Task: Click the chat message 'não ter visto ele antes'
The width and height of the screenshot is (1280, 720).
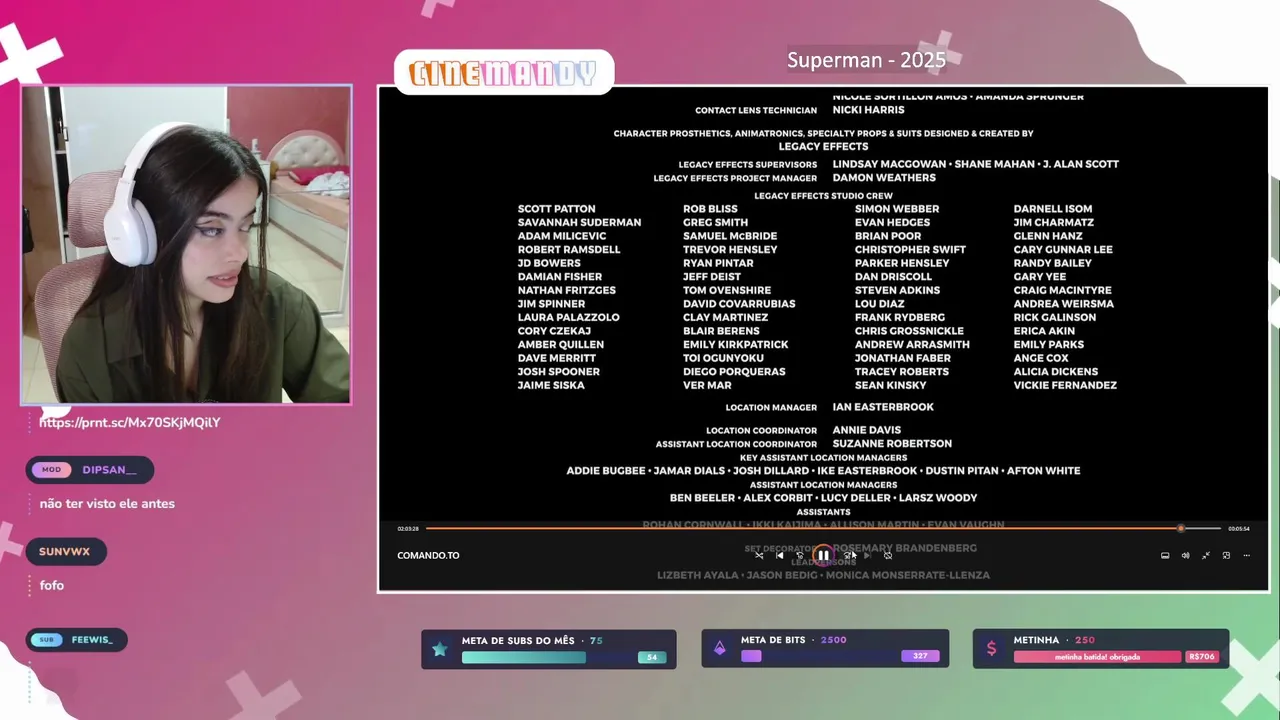Action: point(107,504)
